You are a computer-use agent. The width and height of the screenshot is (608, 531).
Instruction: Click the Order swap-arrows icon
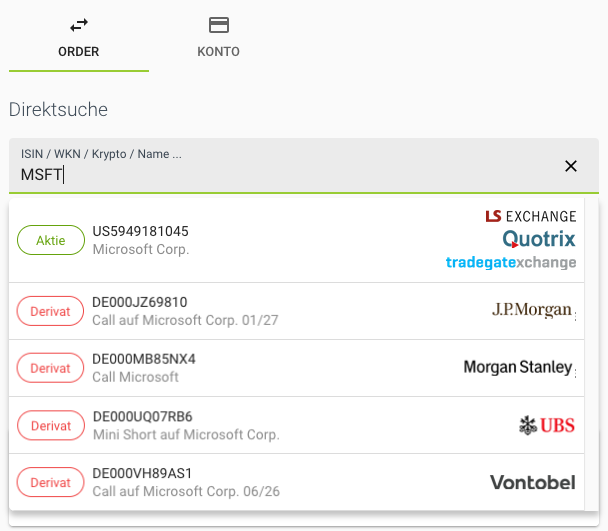pyautogui.click(x=79, y=25)
